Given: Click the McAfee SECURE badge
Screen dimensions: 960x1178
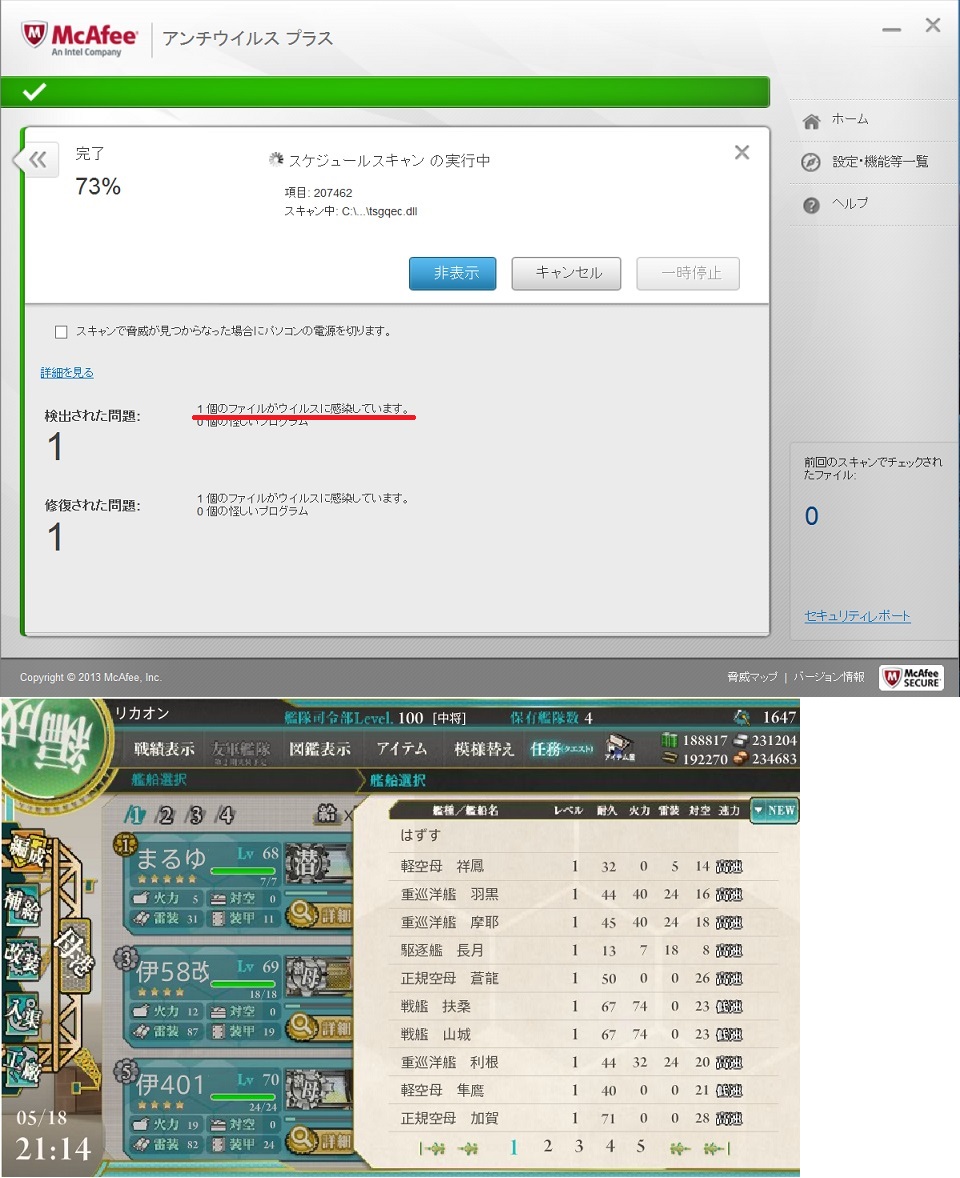Looking at the screenshot, I should pyautogui.click(x=911, y=677).
